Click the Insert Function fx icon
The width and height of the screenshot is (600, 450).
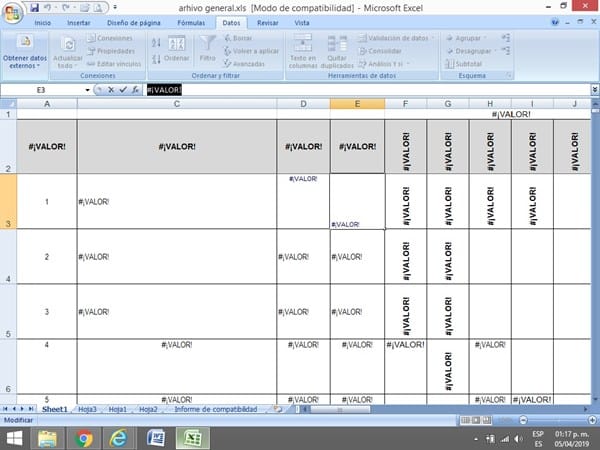(x=135, y=90)
